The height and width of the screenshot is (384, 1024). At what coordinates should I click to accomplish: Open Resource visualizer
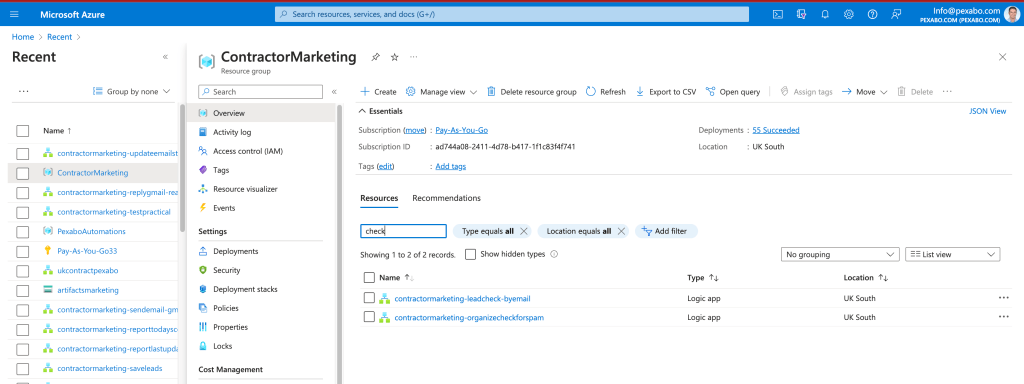[245, 189]
